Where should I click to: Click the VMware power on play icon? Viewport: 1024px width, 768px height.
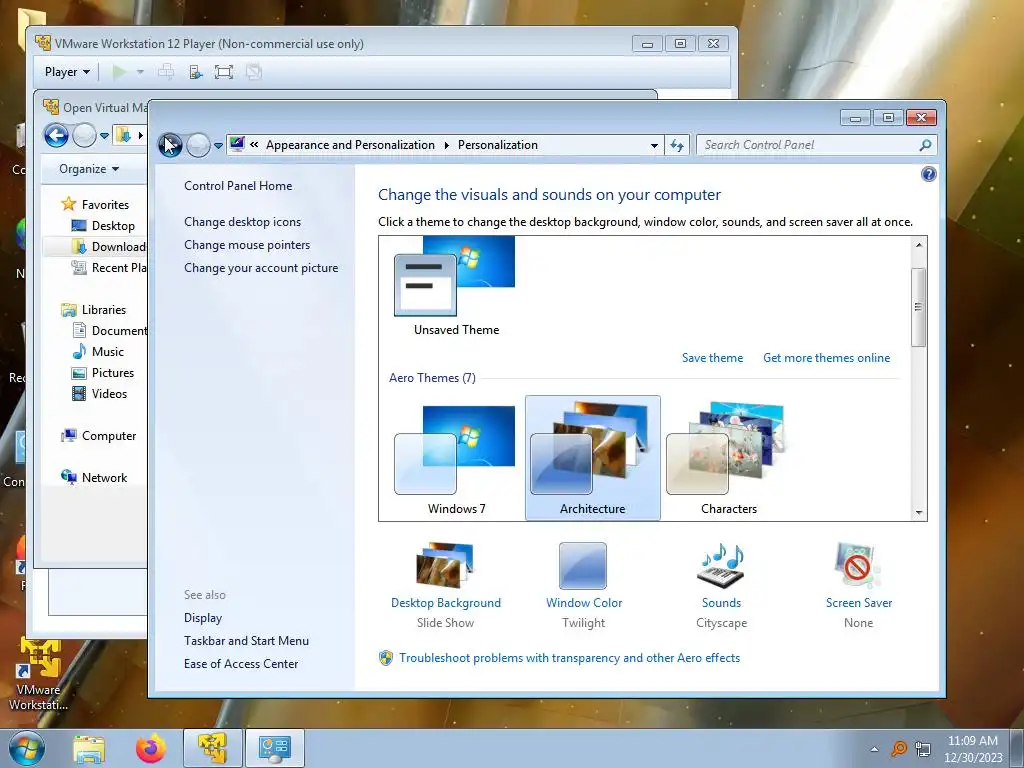click(120, 72)
